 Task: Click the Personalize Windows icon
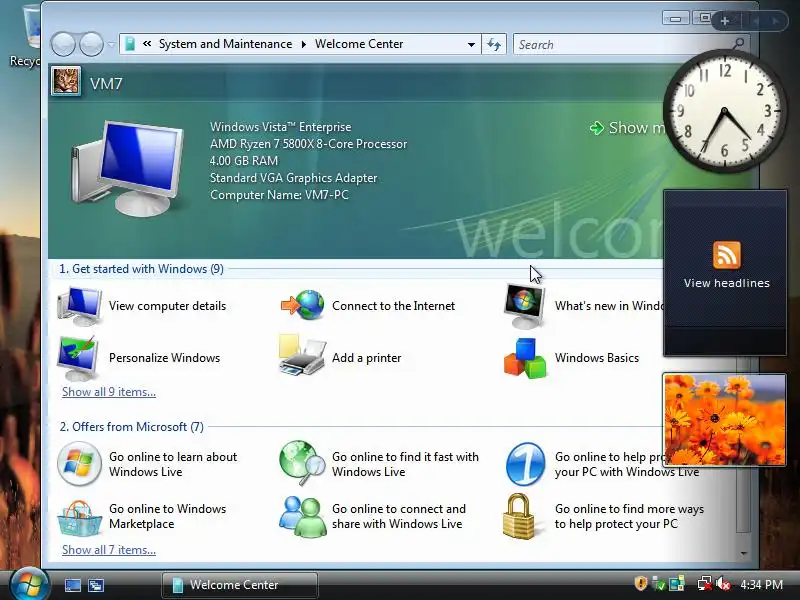tap(78, 358)
